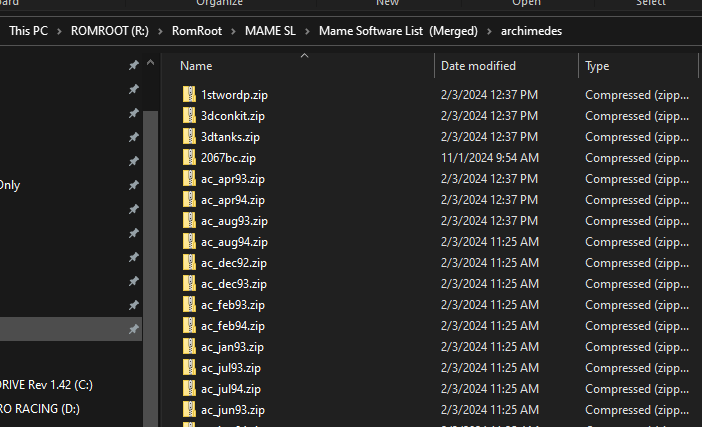Expand the chevron after RomRoot breadcrumb
This screenshot has width=702, height=427.
pyautogui.click(x=233, y=31)
